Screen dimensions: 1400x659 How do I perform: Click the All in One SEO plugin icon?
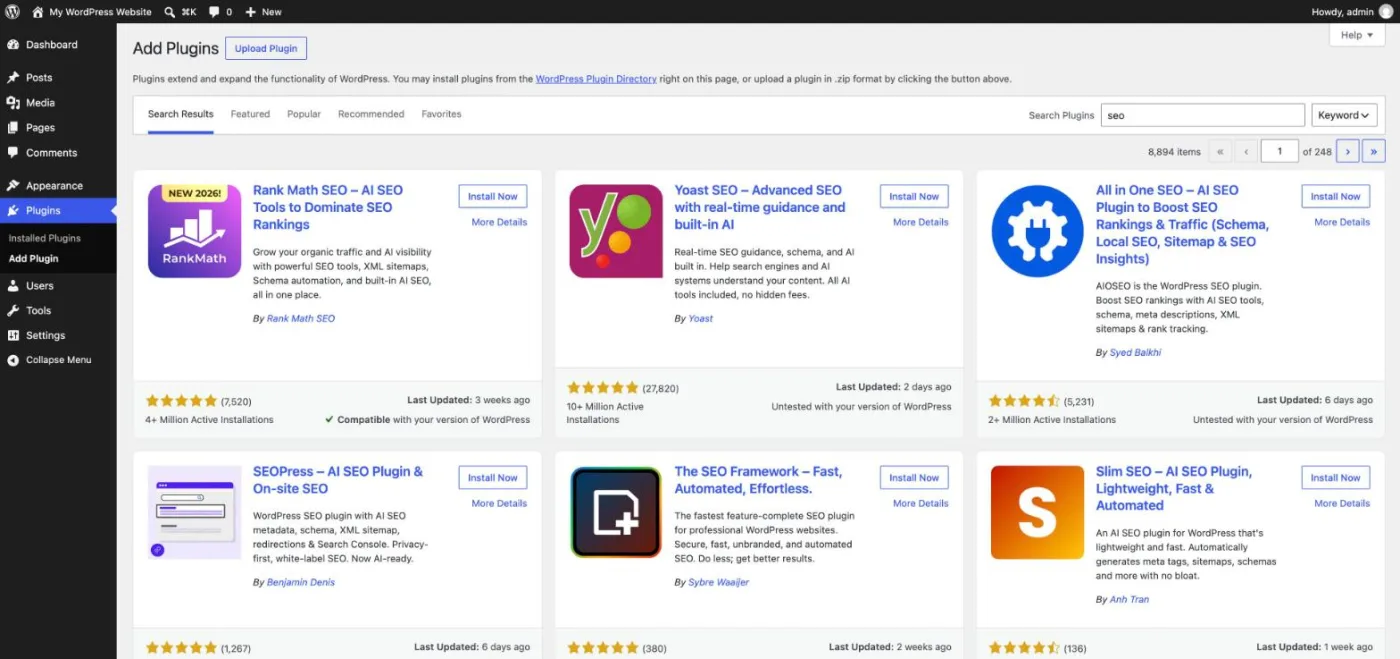pos(1038,231)
